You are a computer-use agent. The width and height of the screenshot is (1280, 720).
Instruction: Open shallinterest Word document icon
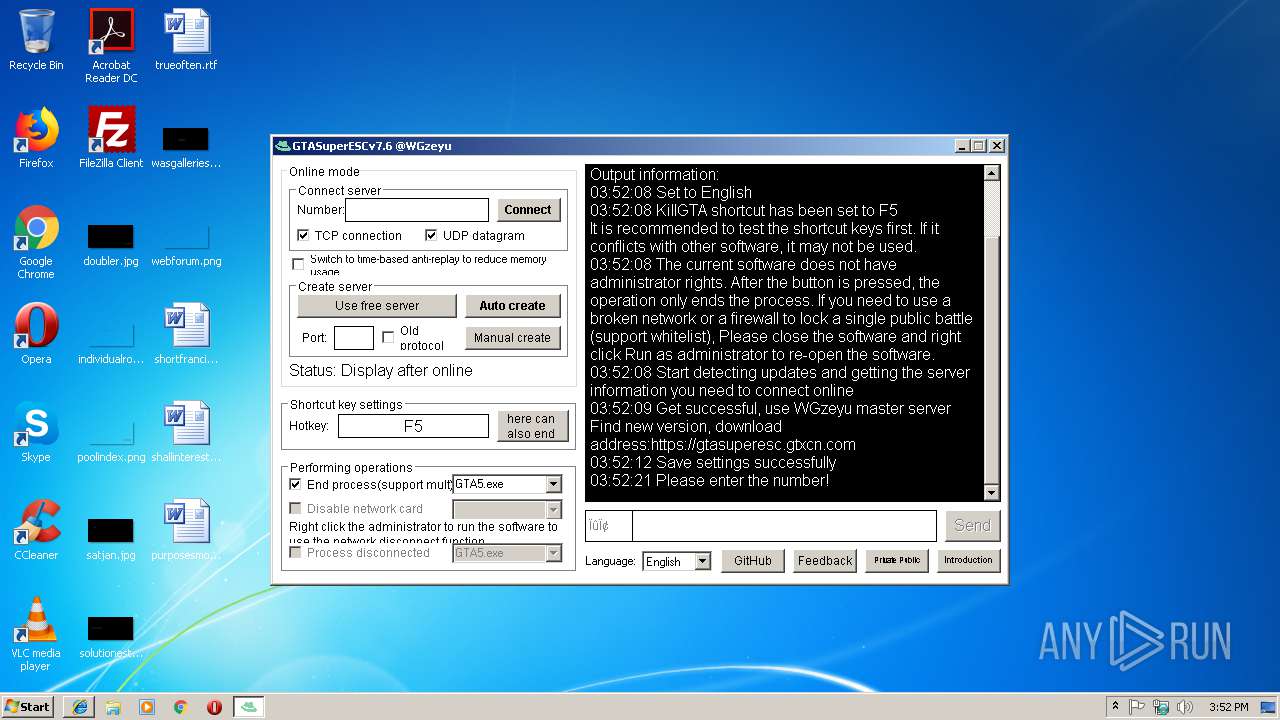[x=186, y=432]
